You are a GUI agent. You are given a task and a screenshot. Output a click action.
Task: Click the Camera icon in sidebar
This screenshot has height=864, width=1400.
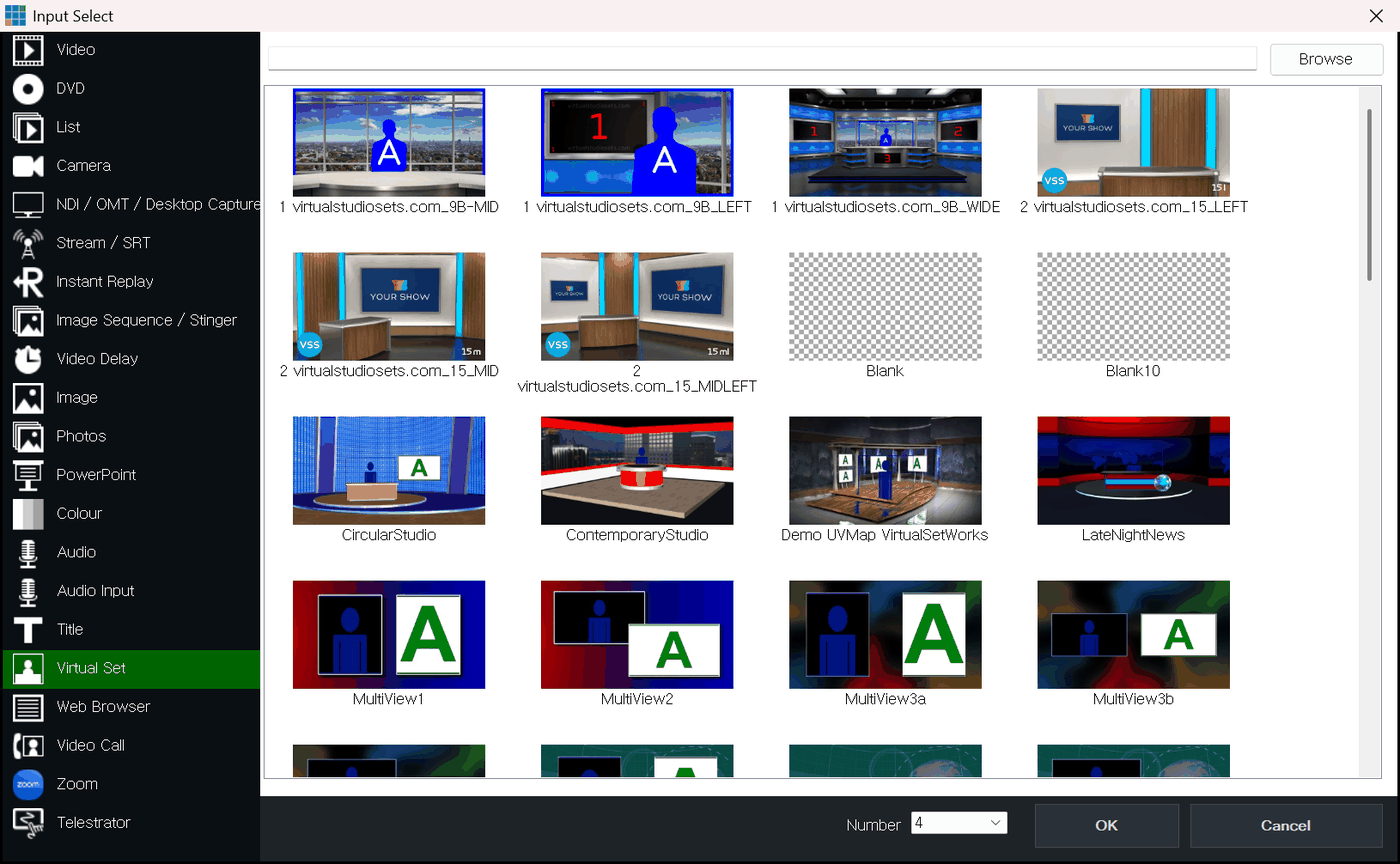tap(28, 166)
